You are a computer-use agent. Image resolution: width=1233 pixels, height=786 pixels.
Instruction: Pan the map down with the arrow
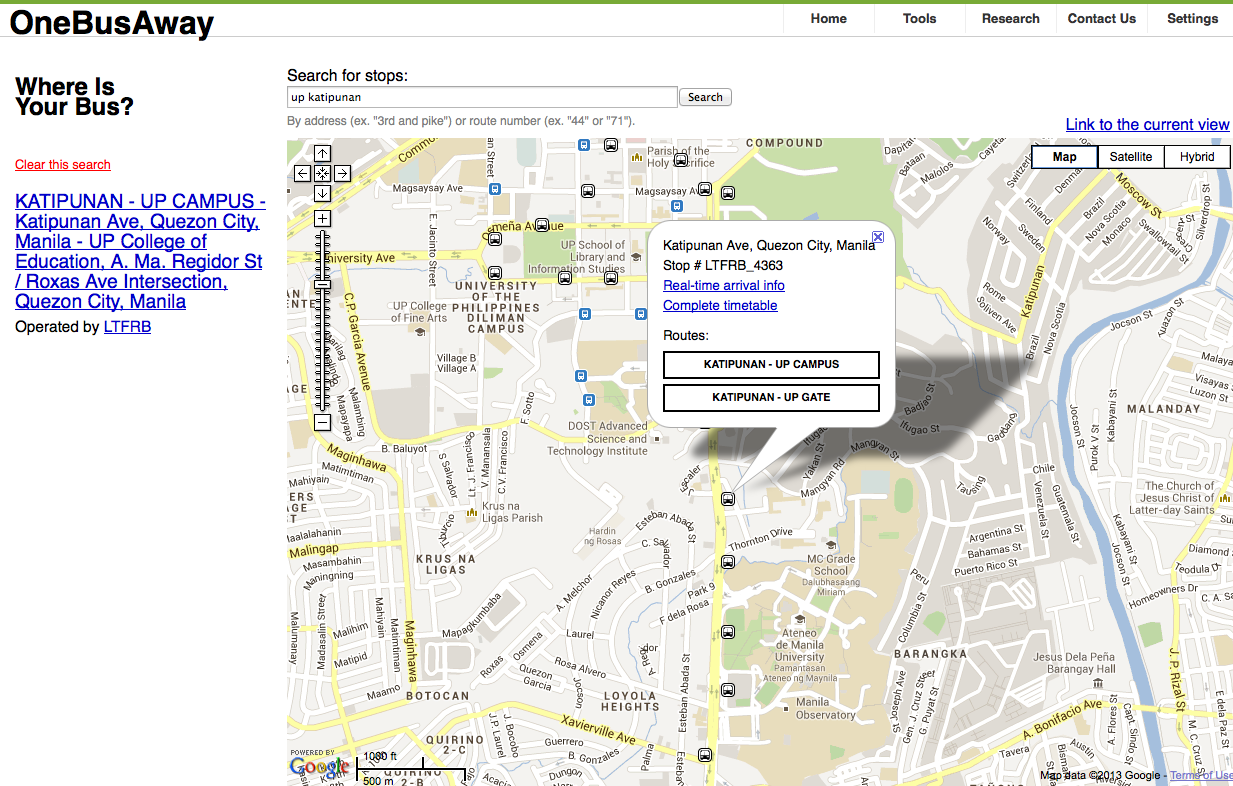(322, 192)
